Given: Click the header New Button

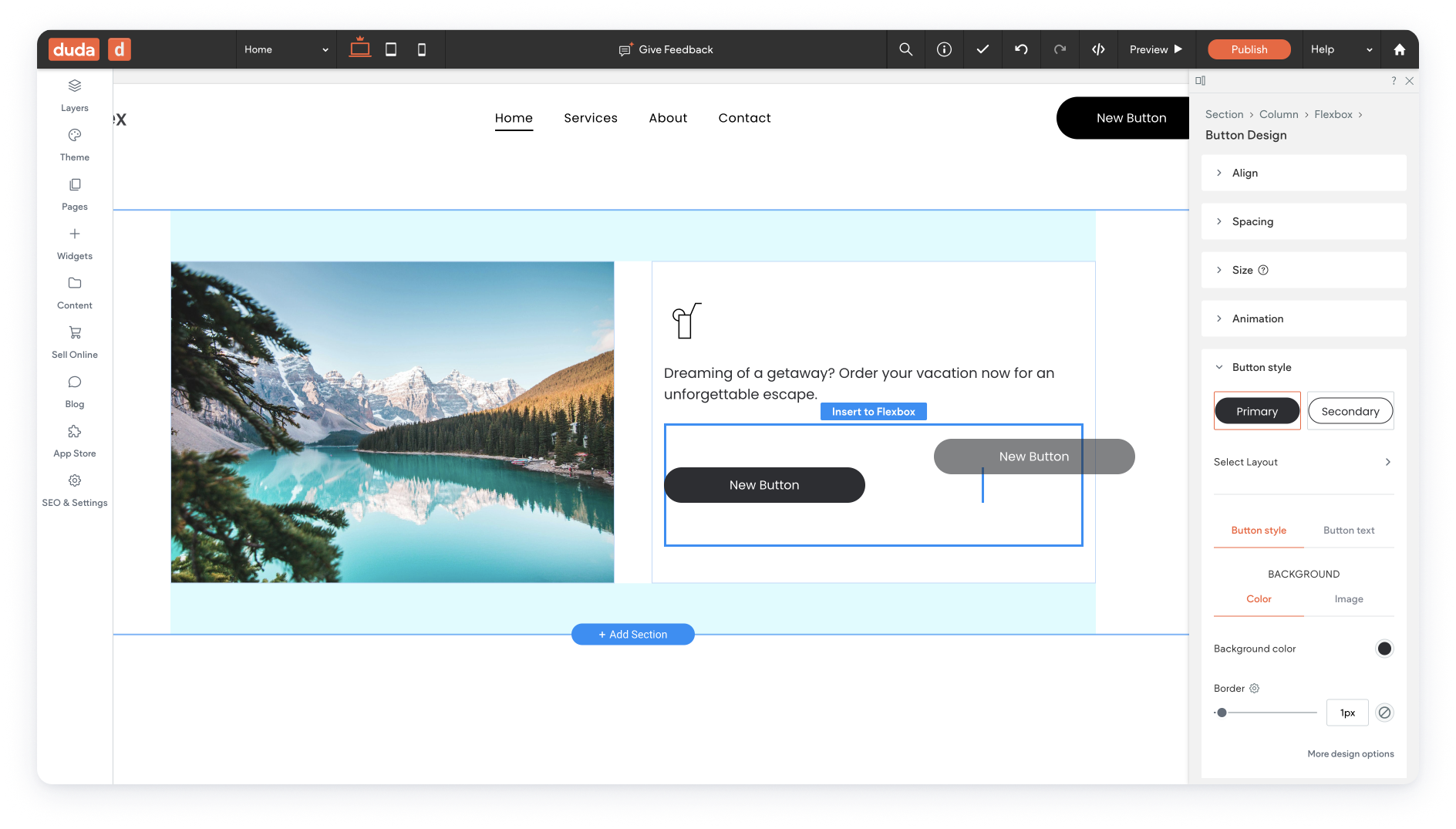Looking at the screenshot, I should (1123, 118).
